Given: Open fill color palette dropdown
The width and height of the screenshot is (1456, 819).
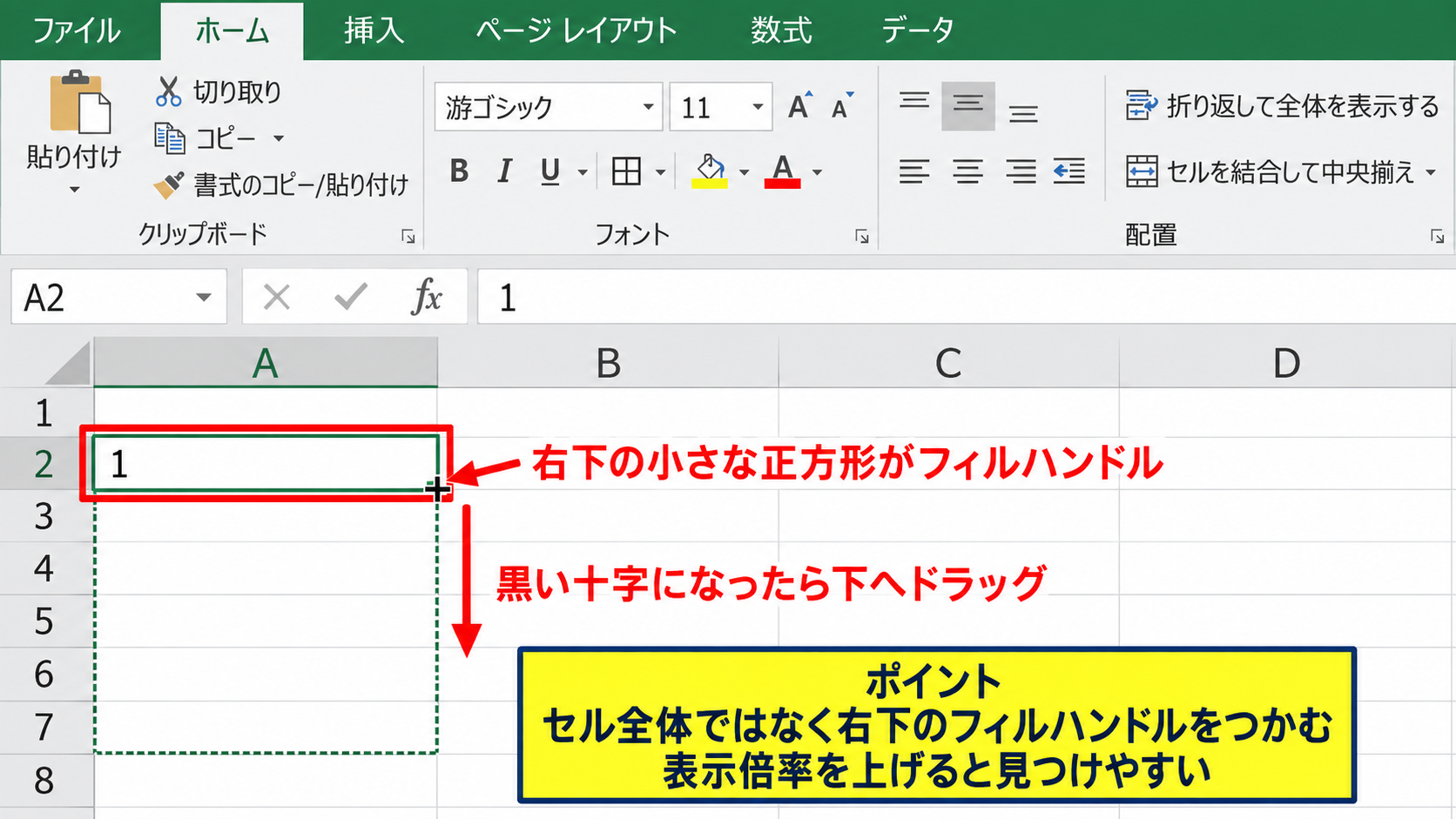Looking at the screenshot, I should pyautogui.click(x=744, y=172).
